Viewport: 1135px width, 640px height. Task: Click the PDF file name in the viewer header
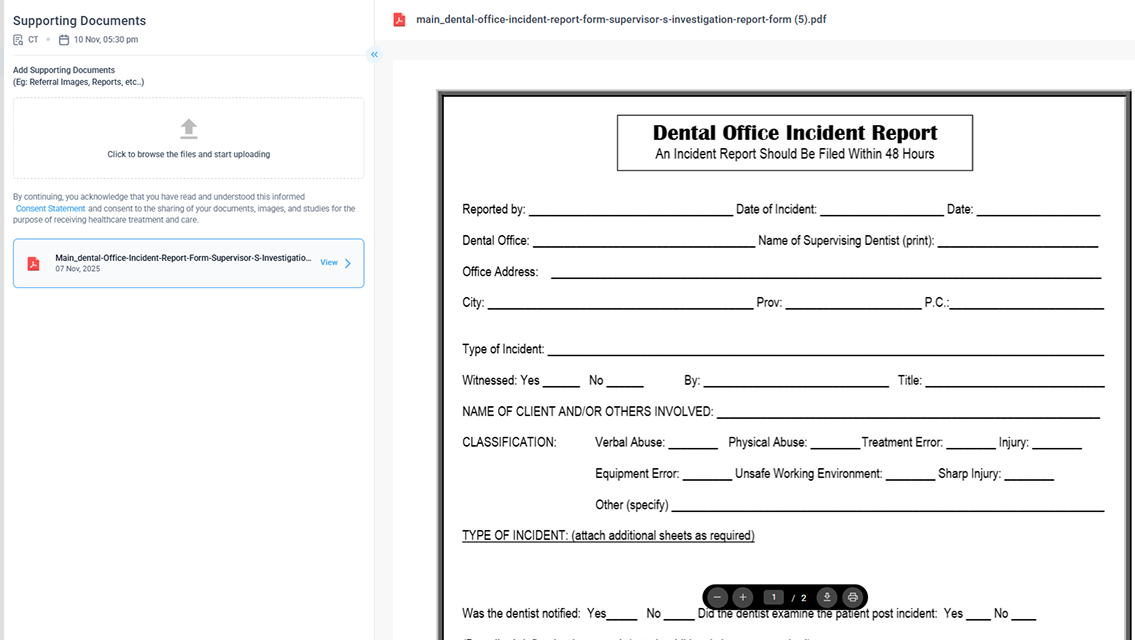point(621,20)
